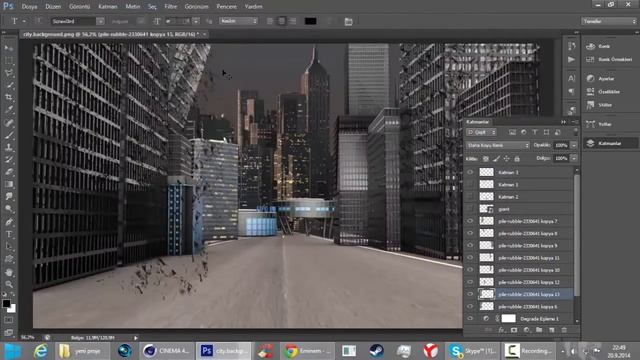The height and width of the screenshot is (360, 640).
Task: Hide pile-rubble kopya 8 layer
Action: [470, 233]
